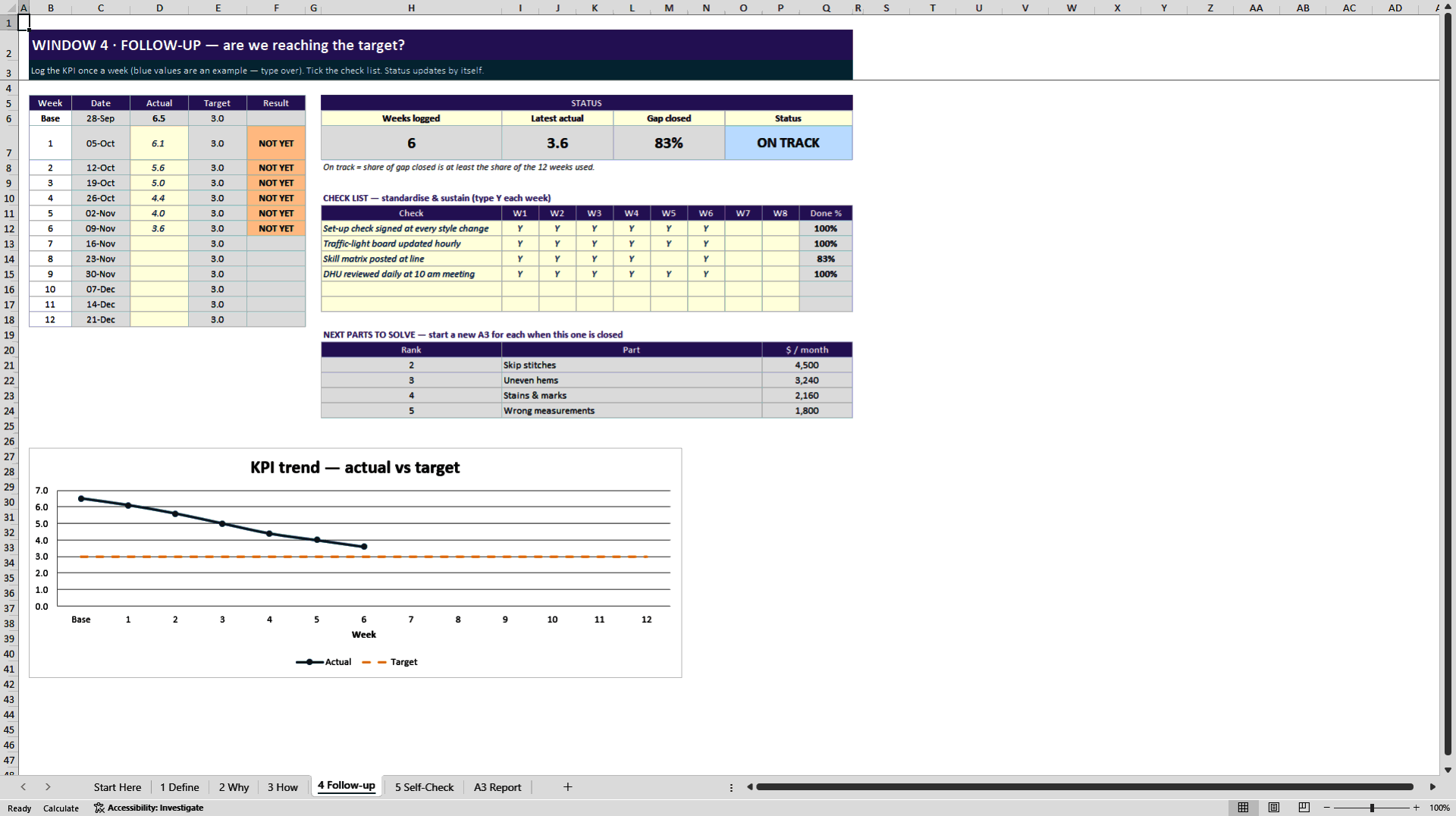The width and height of the screenshot is (1456, 816).
Task: Open the Start Here sheet tab
Action: point(117,787)
